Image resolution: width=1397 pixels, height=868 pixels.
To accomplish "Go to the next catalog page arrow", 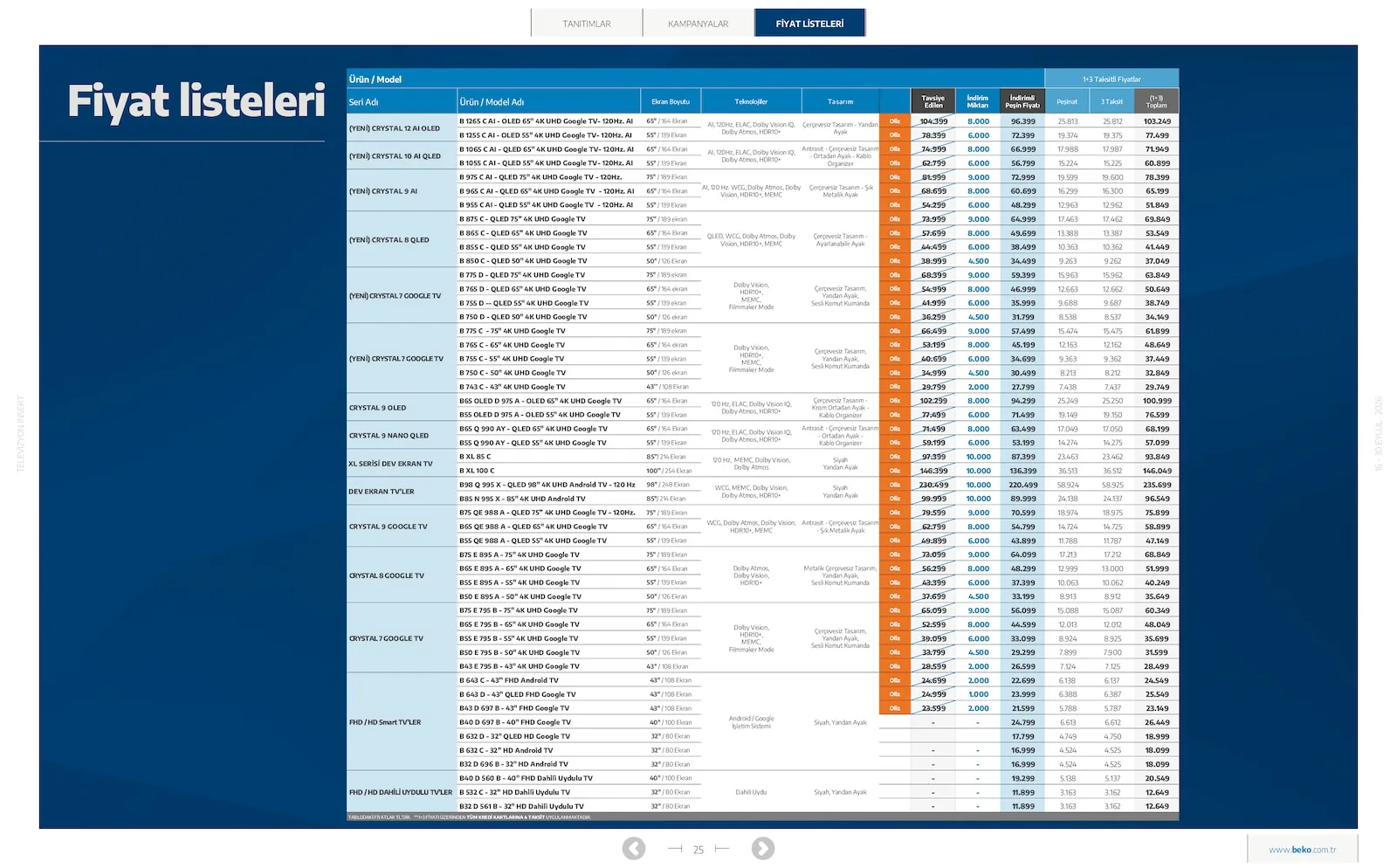I will [762, 848].
